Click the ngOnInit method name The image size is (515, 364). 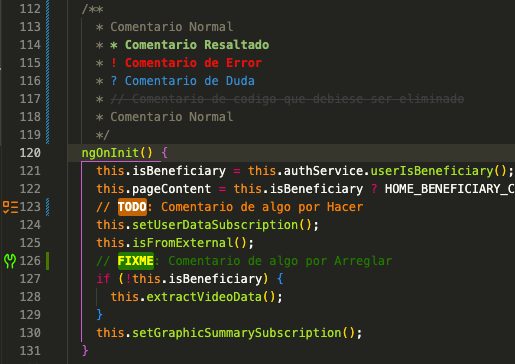110,153
